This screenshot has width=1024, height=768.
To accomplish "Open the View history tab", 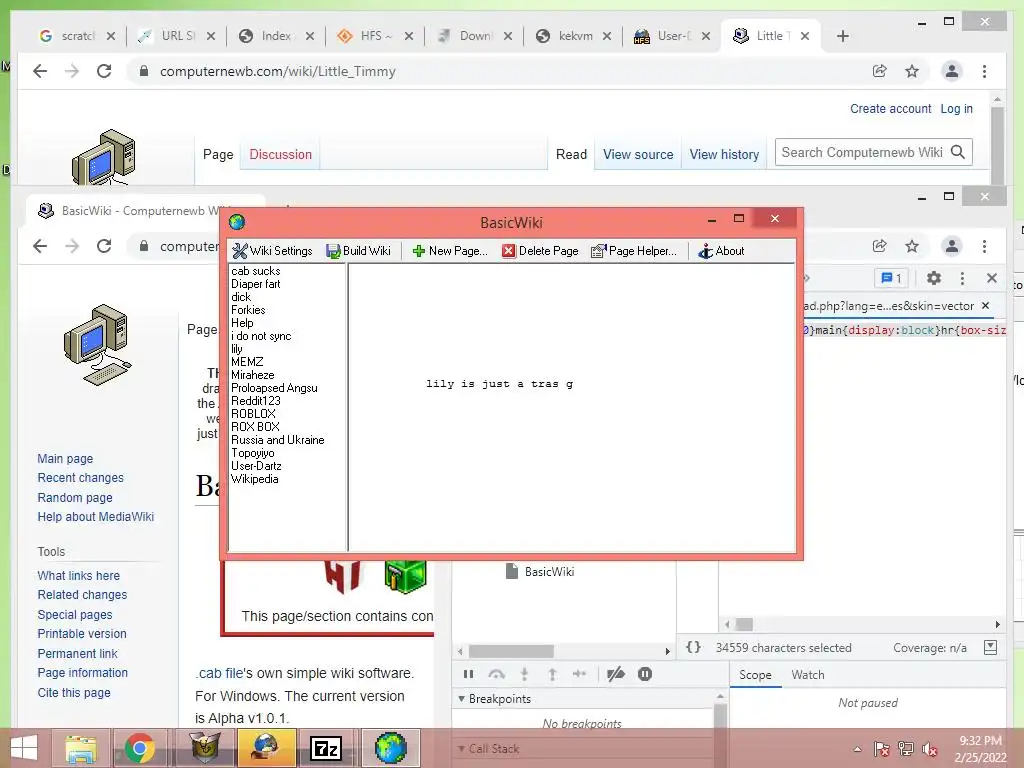I will tap(724, 154).
